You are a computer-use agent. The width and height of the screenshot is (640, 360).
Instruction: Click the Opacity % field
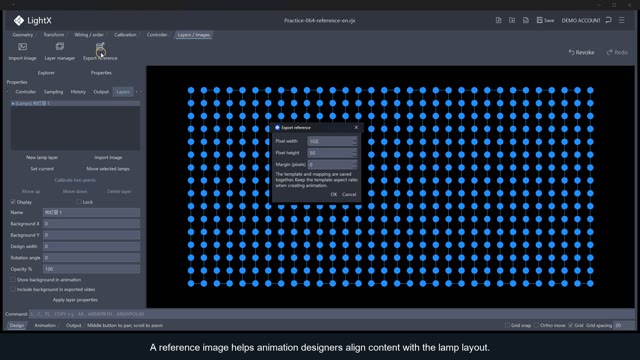click(91, 269)
